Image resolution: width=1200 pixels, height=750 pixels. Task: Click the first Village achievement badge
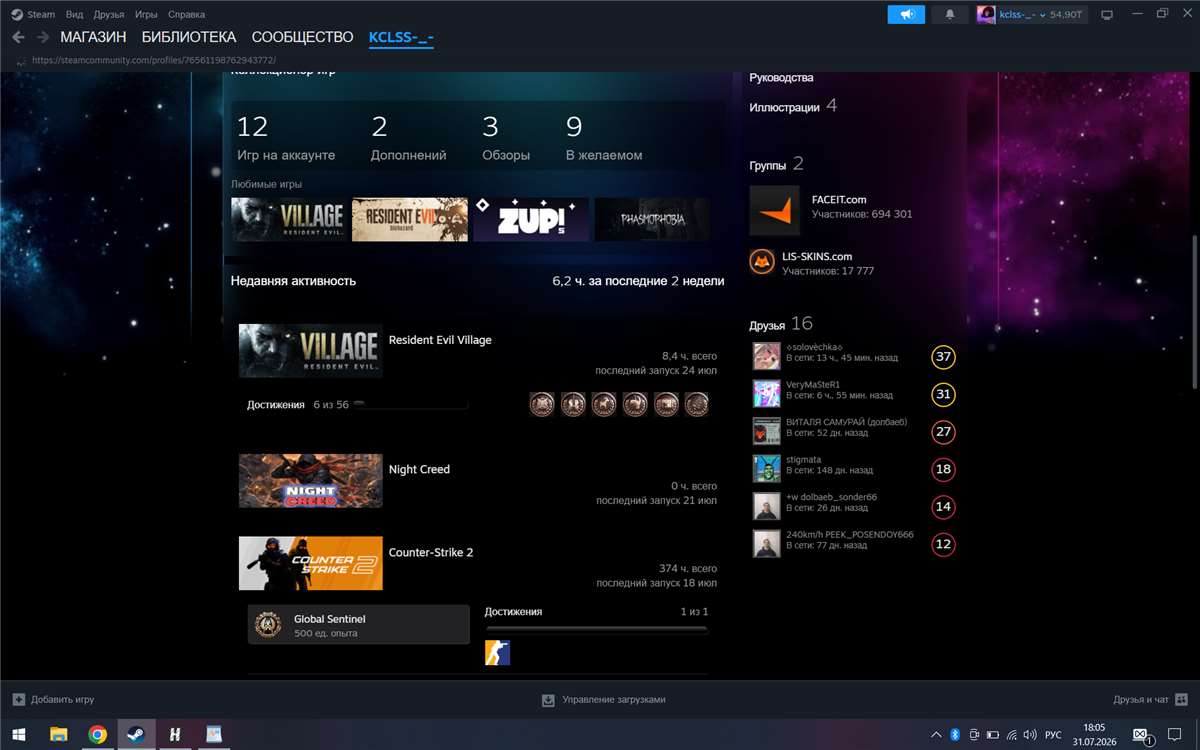click(542, 404)
